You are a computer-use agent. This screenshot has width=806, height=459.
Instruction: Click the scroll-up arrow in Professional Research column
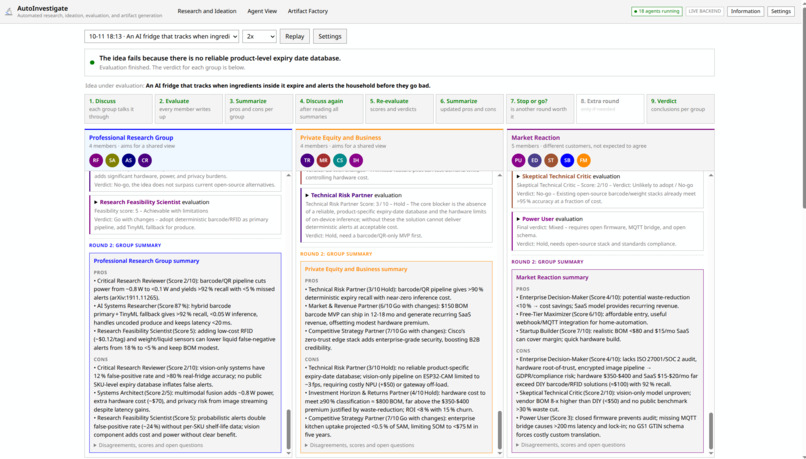(x=288, y=175)
